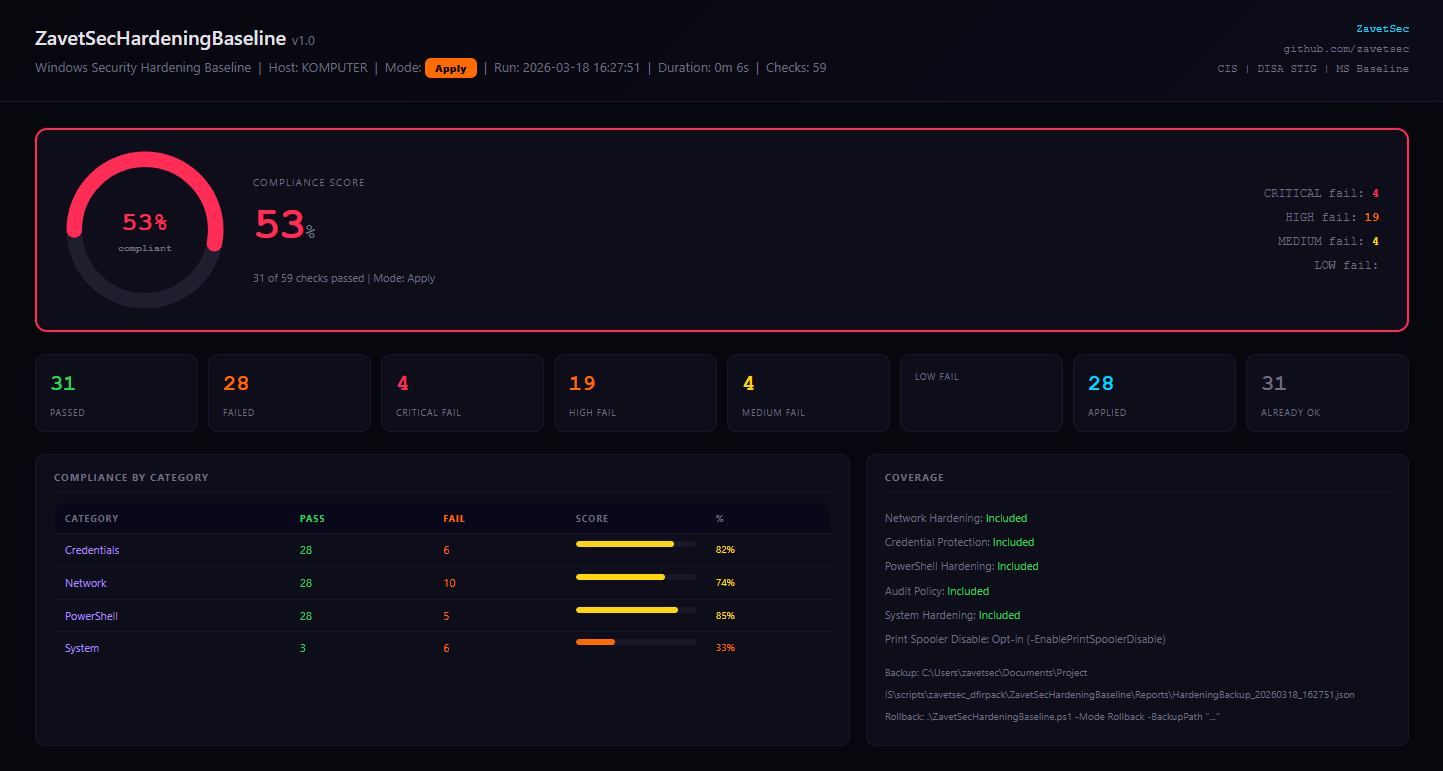This screenshot has width=1443, height=771.
Task: Click the PowerShell score progress bar
Action: point(635,610)
